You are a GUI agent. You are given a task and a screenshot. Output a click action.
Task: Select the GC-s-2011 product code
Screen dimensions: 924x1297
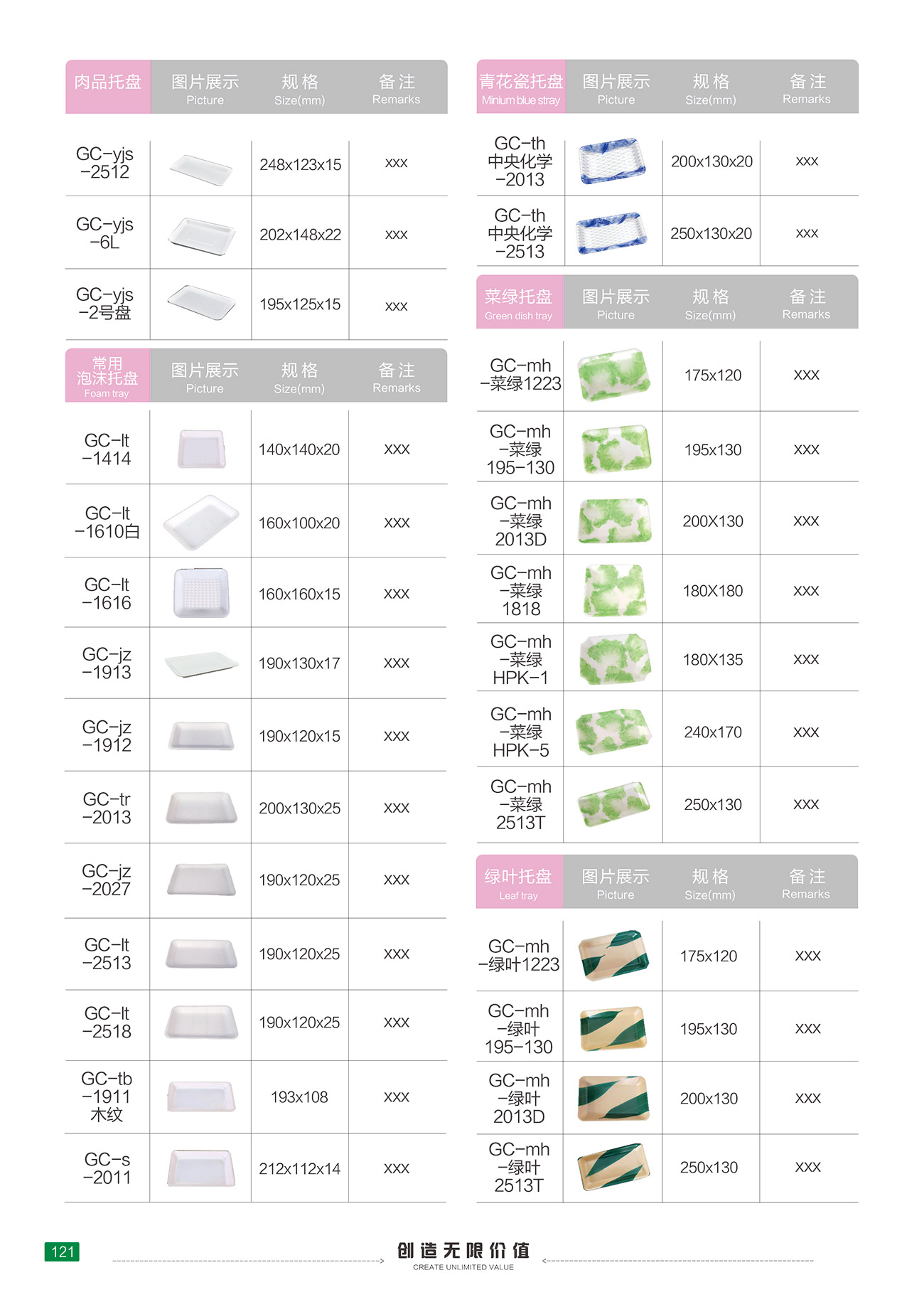point(107,1168)
